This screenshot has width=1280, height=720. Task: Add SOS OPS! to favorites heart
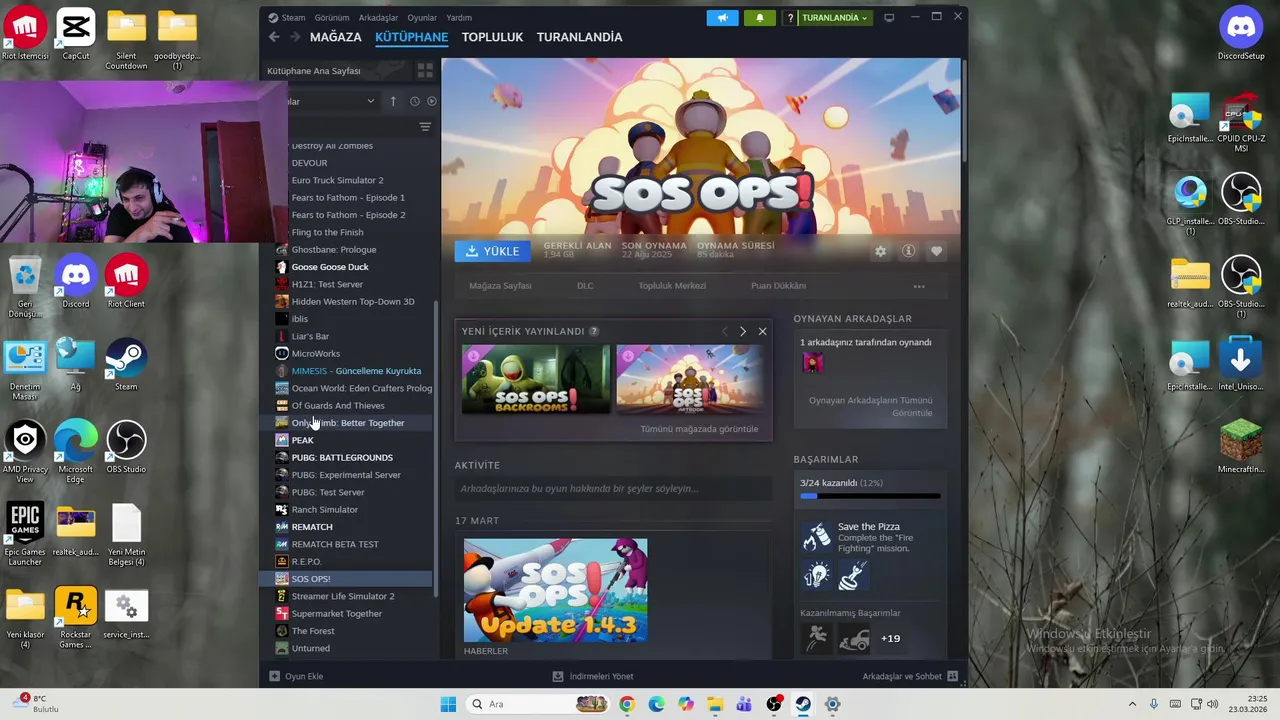[936, 252]
